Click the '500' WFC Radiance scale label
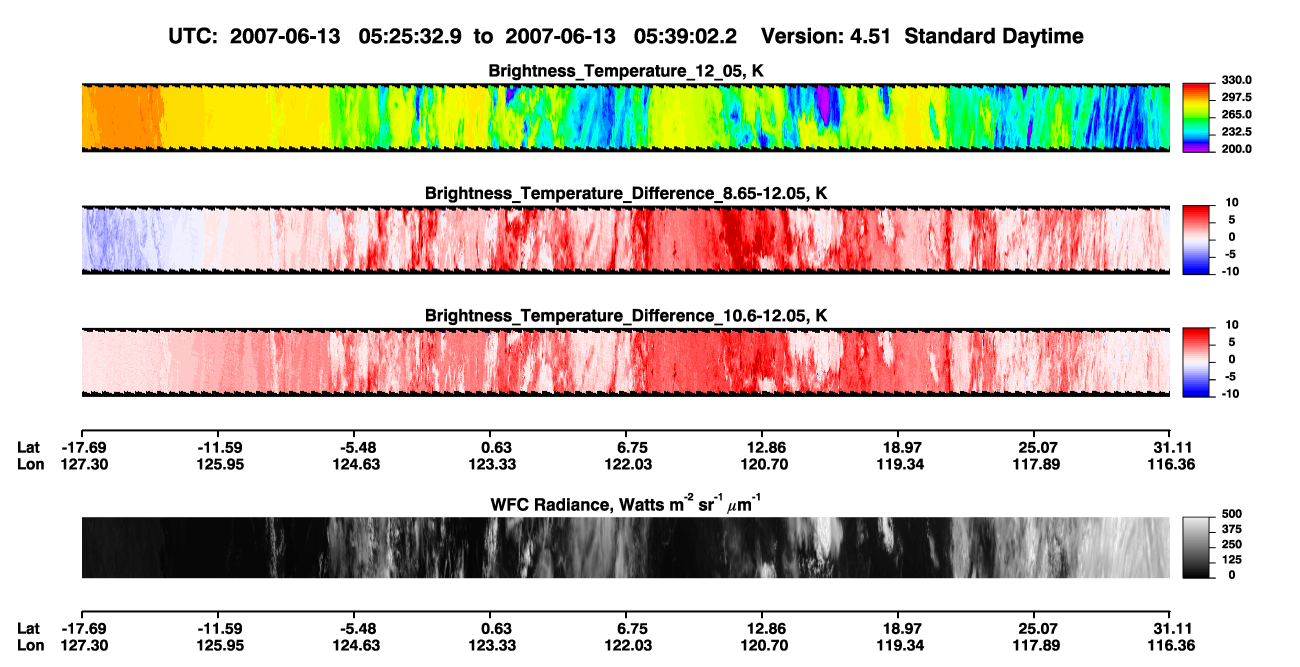This screenshot has width=1300, height=667. click(1232, 514)
